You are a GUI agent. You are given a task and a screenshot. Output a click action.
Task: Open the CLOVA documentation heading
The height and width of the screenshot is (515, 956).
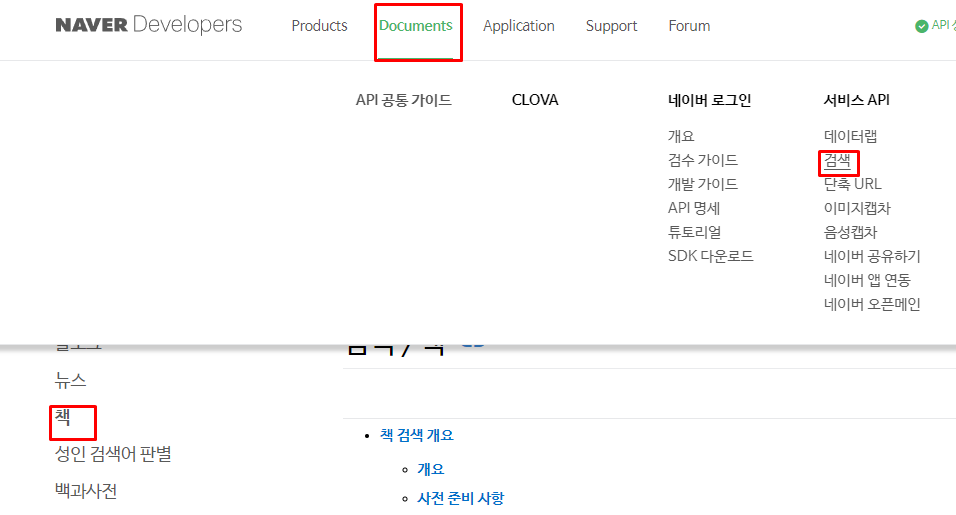[x=535, y=100]
